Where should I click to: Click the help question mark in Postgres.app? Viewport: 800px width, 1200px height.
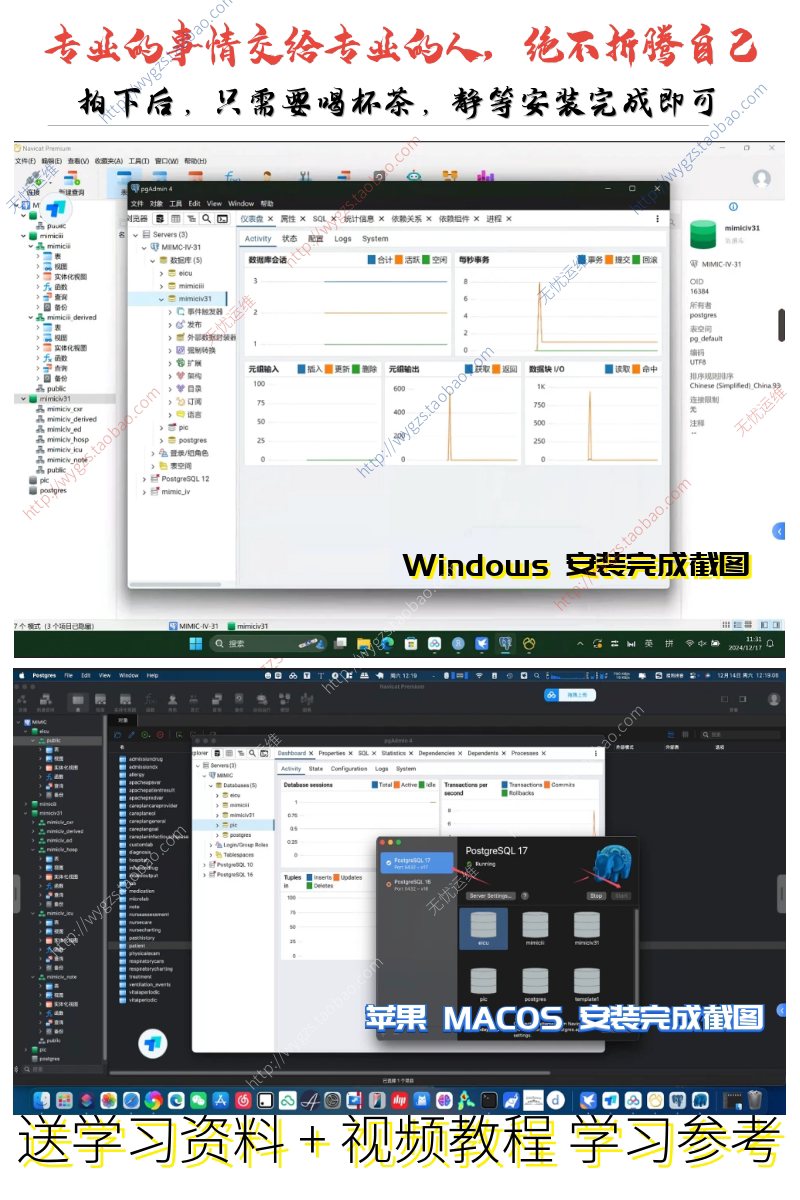click(525, 896)
